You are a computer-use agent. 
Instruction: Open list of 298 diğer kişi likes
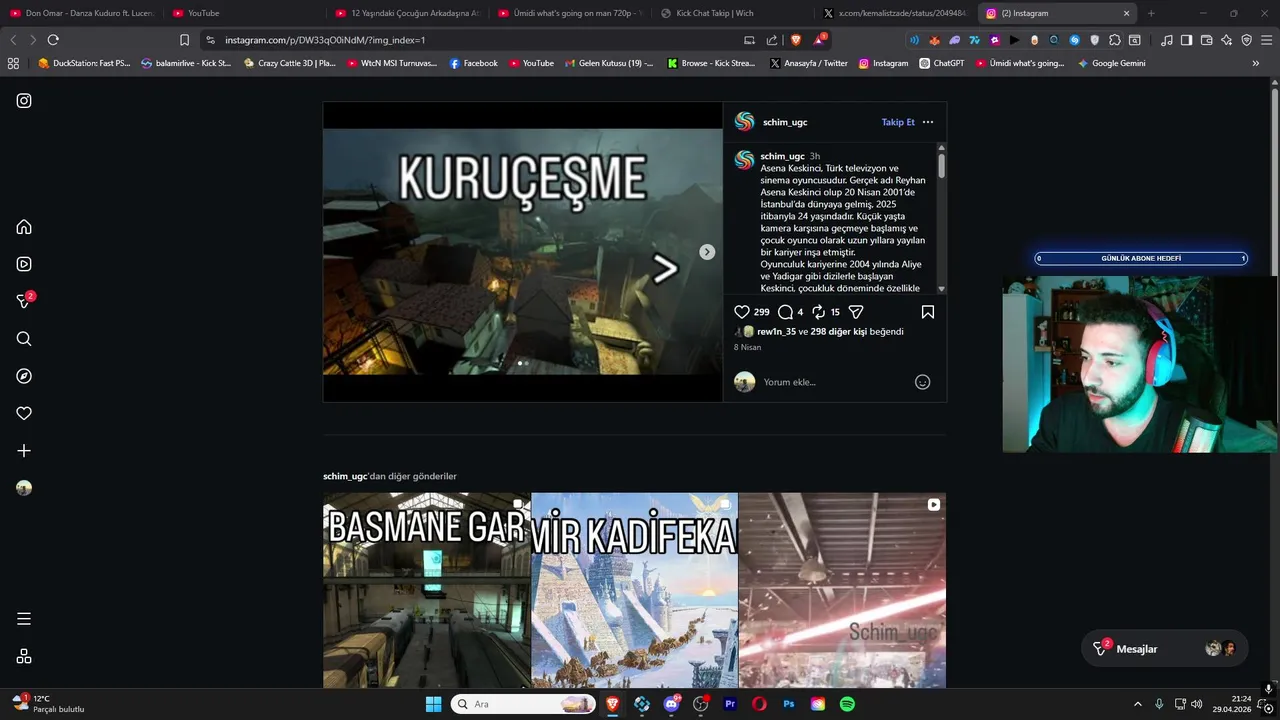(x=839, y=331)
